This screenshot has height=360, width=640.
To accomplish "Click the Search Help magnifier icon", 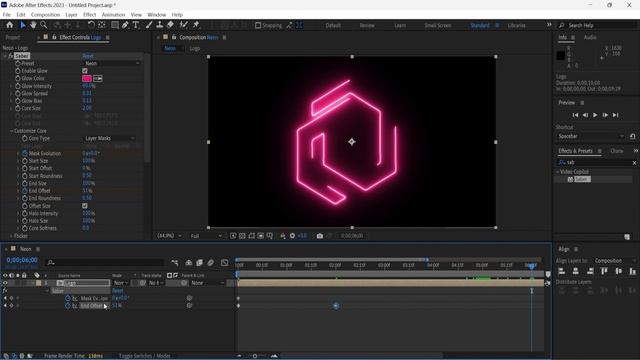I will tap(562, 25).
